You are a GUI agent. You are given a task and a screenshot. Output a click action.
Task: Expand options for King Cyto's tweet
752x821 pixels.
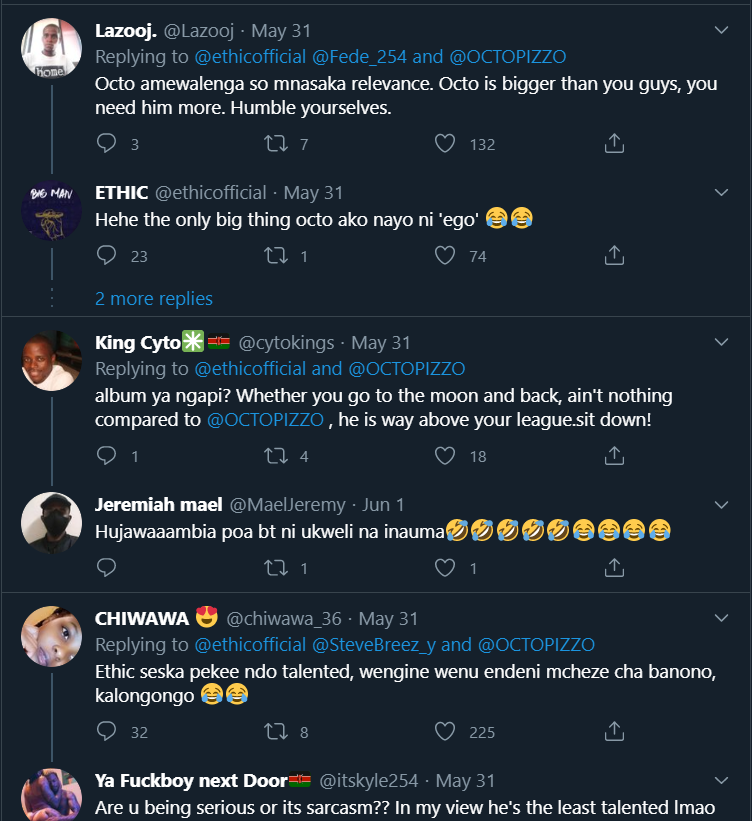click(x=722, y=342)
